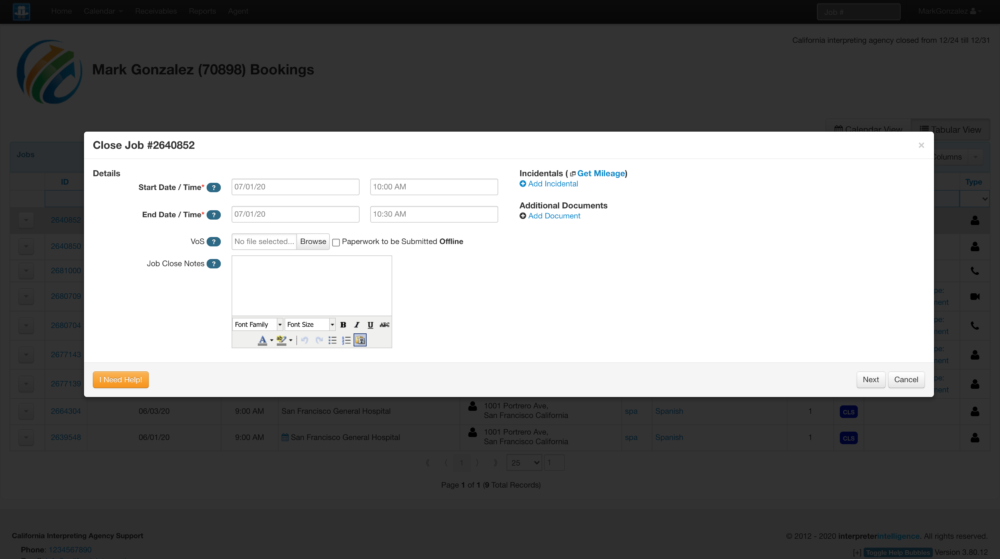The image size is (1000, 559).
Task: Click the video camera type icon in row 2680709
Action: (974, 296)
